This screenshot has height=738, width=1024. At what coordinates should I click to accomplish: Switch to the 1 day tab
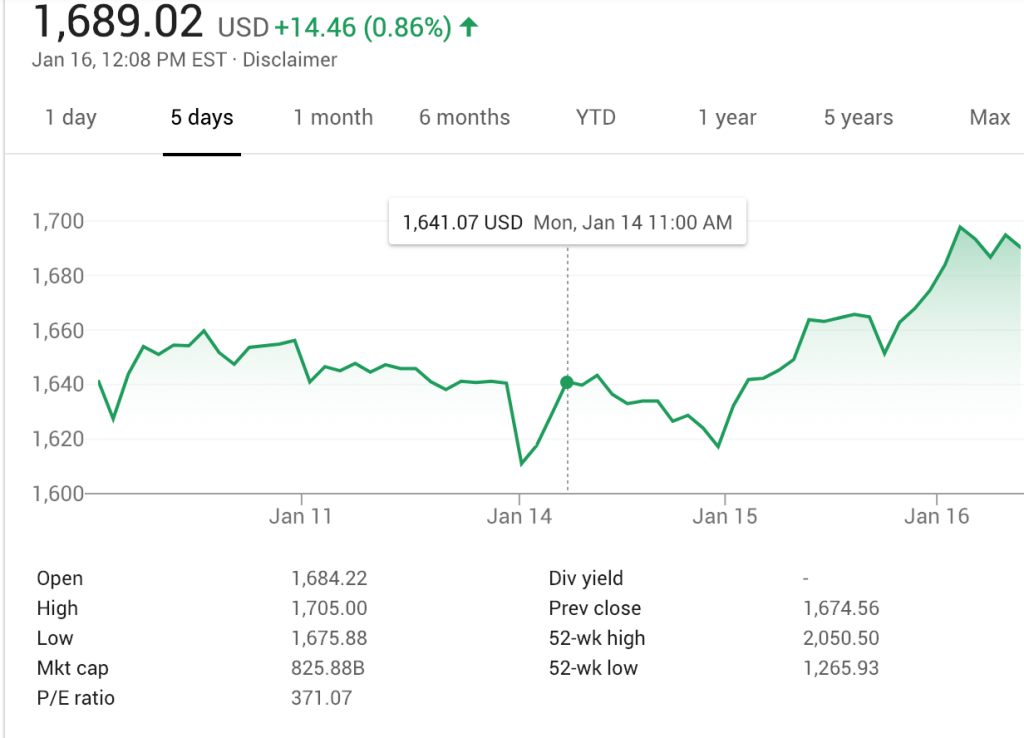pos(71,118)
